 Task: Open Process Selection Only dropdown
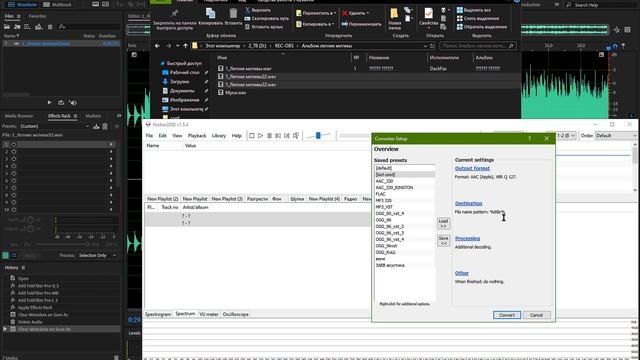coord(97,256)
